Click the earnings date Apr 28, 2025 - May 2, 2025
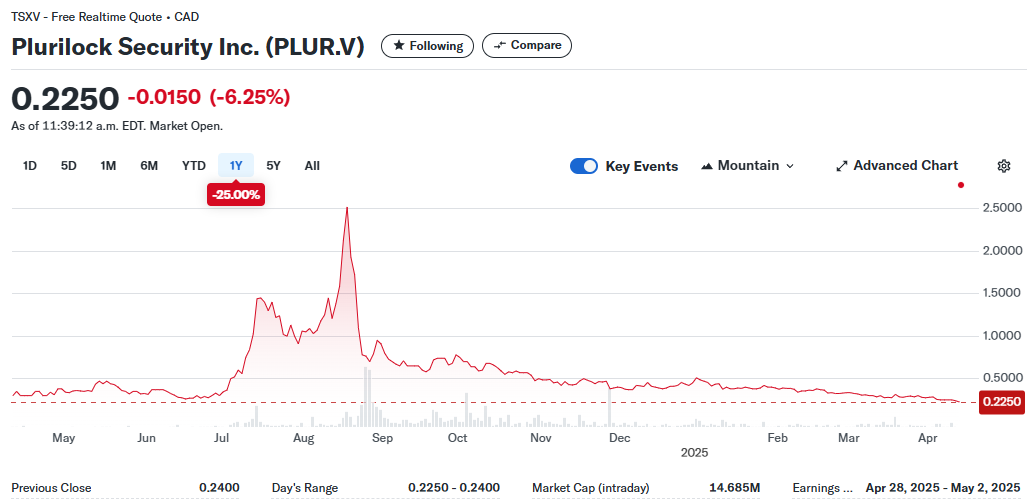The image size is (1034, 500). pyautogui.click(x=943, y=488)
